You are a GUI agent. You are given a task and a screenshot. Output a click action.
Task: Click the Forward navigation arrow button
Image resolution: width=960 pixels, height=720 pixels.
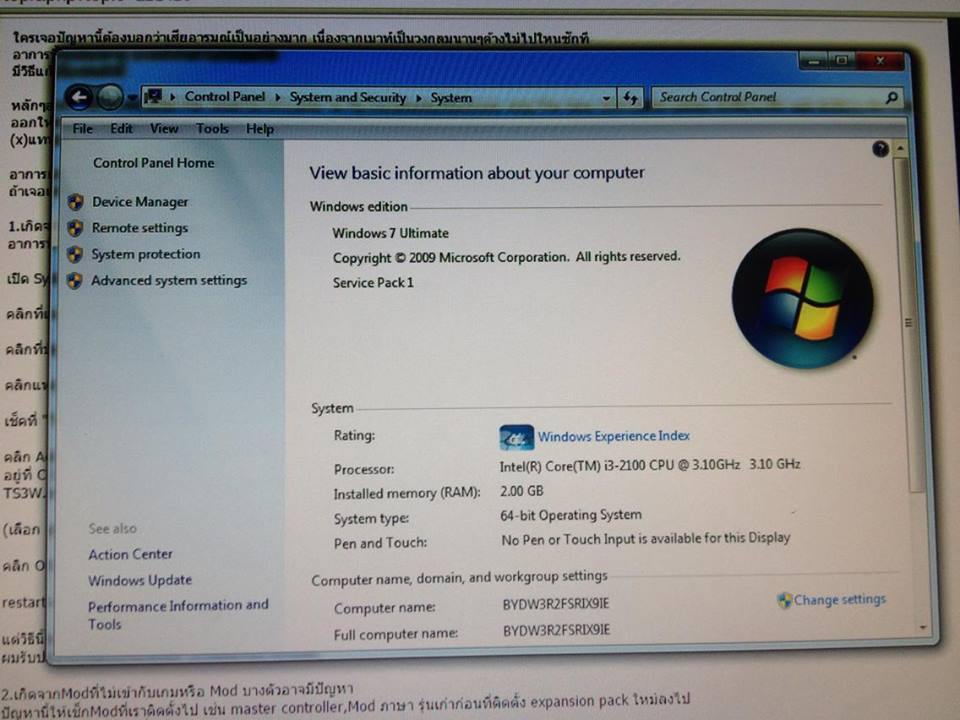coord(110,97)
